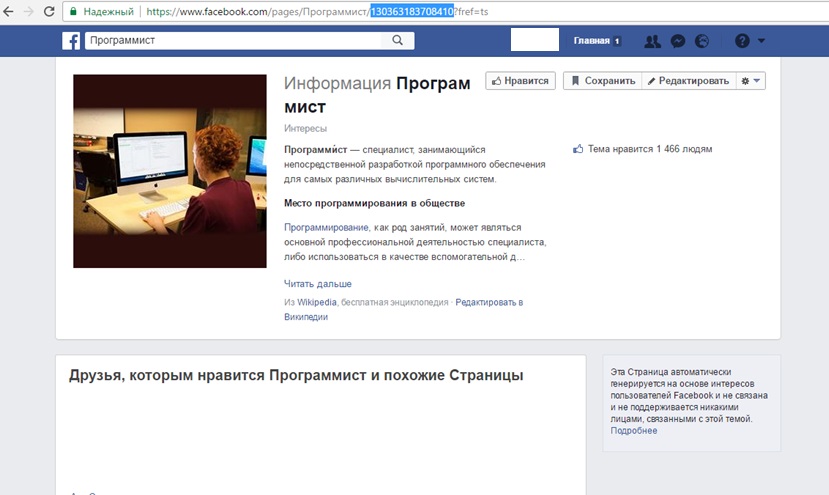
Task: Go back using the browser back arrow
Action: [8, 11]
